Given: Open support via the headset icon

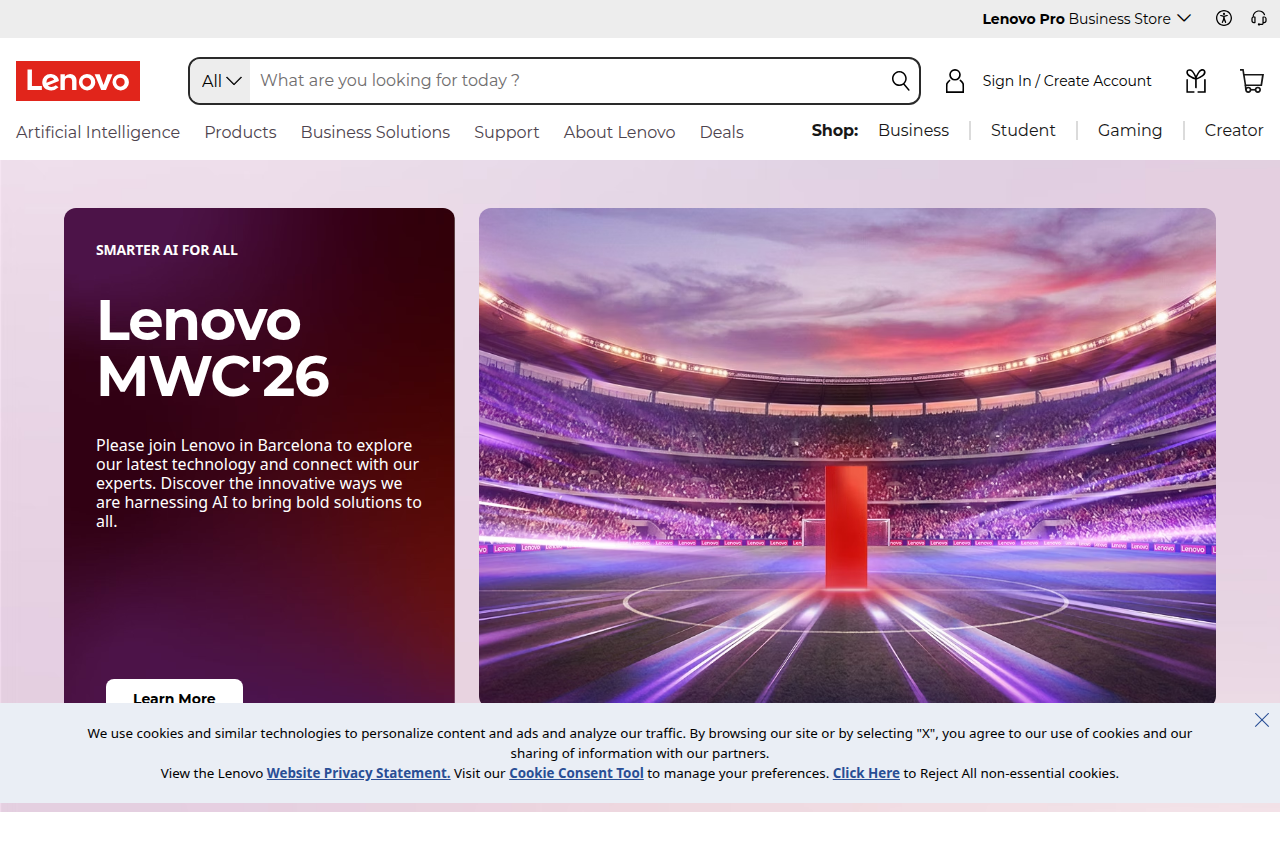Looking at the screenshot, I should pyautogui.click(x=1259, y=18).
